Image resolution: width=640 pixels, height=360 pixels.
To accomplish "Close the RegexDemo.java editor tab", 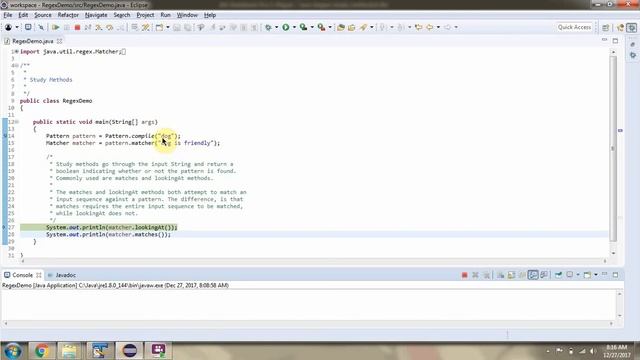I will click(60, 41).
